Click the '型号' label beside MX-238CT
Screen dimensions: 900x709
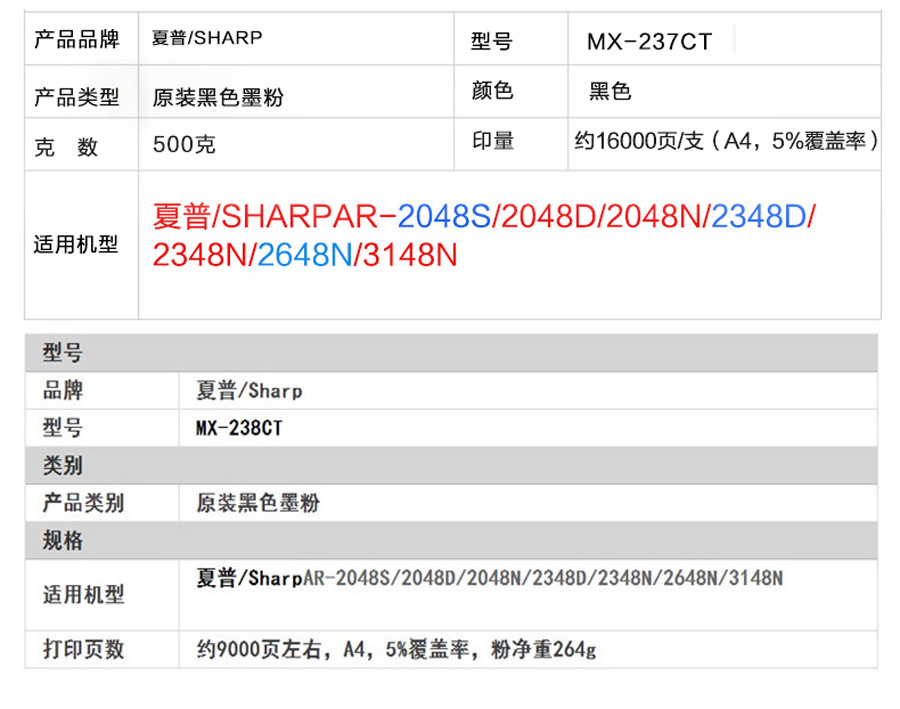(63, 428)
